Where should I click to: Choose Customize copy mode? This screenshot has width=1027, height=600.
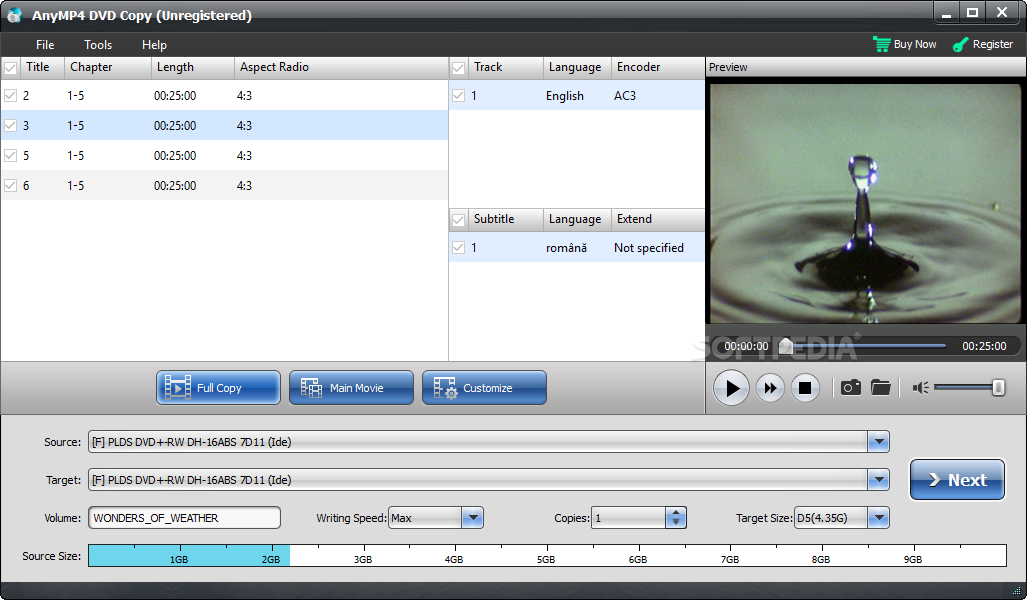tap(484, 388)
